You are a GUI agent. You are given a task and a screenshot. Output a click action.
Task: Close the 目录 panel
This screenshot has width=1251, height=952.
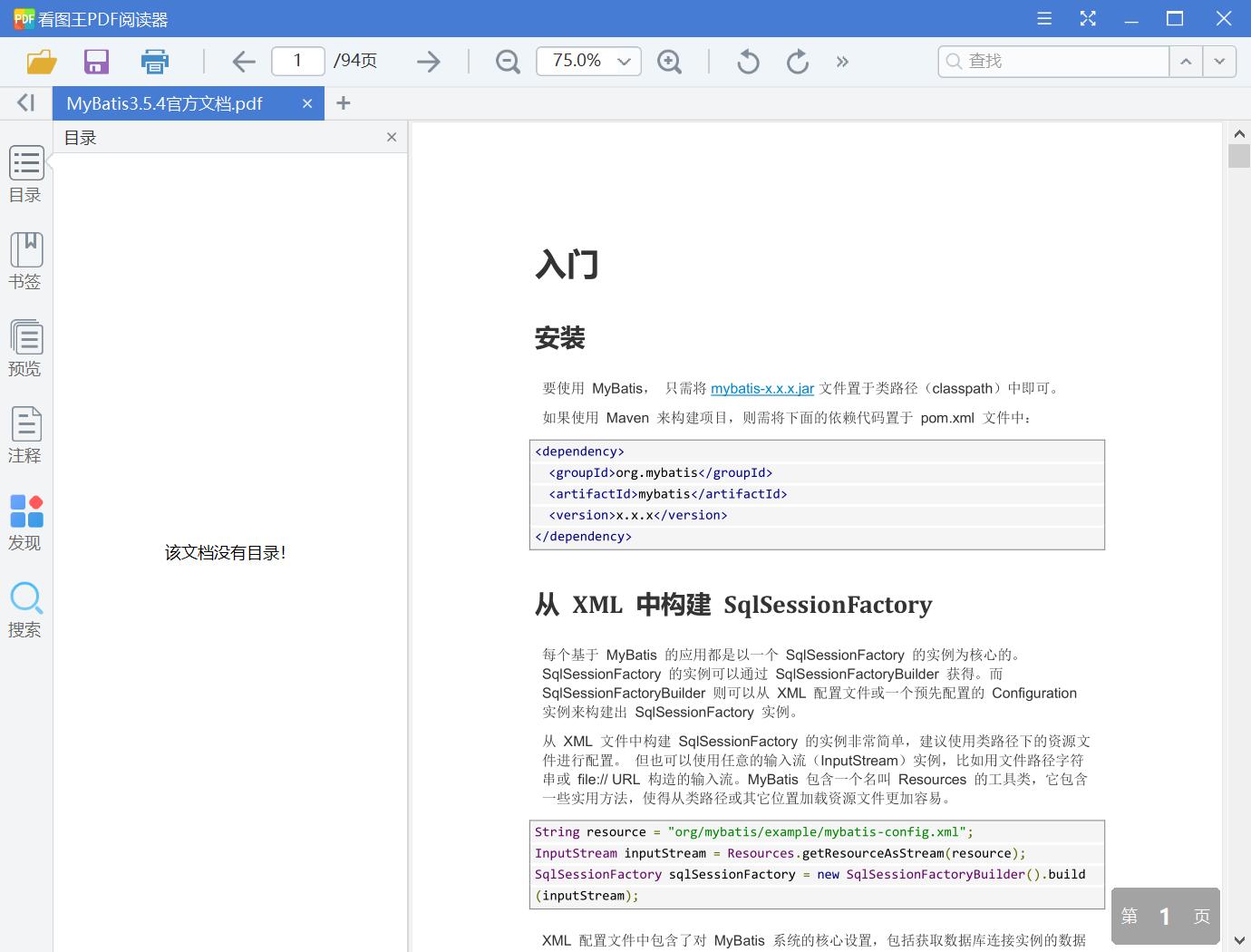click(392, 137)
